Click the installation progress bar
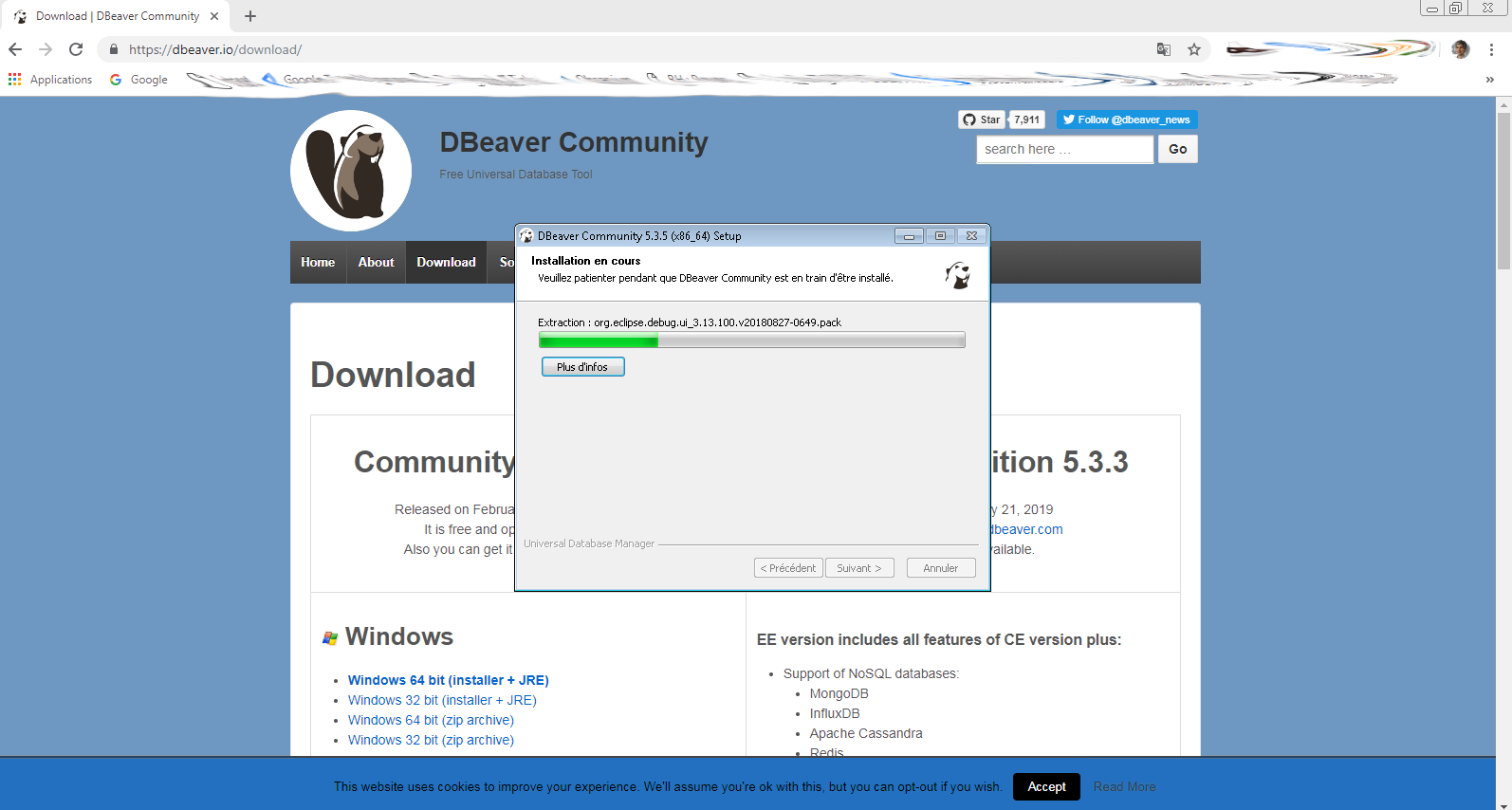 click(x=751, y=341)
